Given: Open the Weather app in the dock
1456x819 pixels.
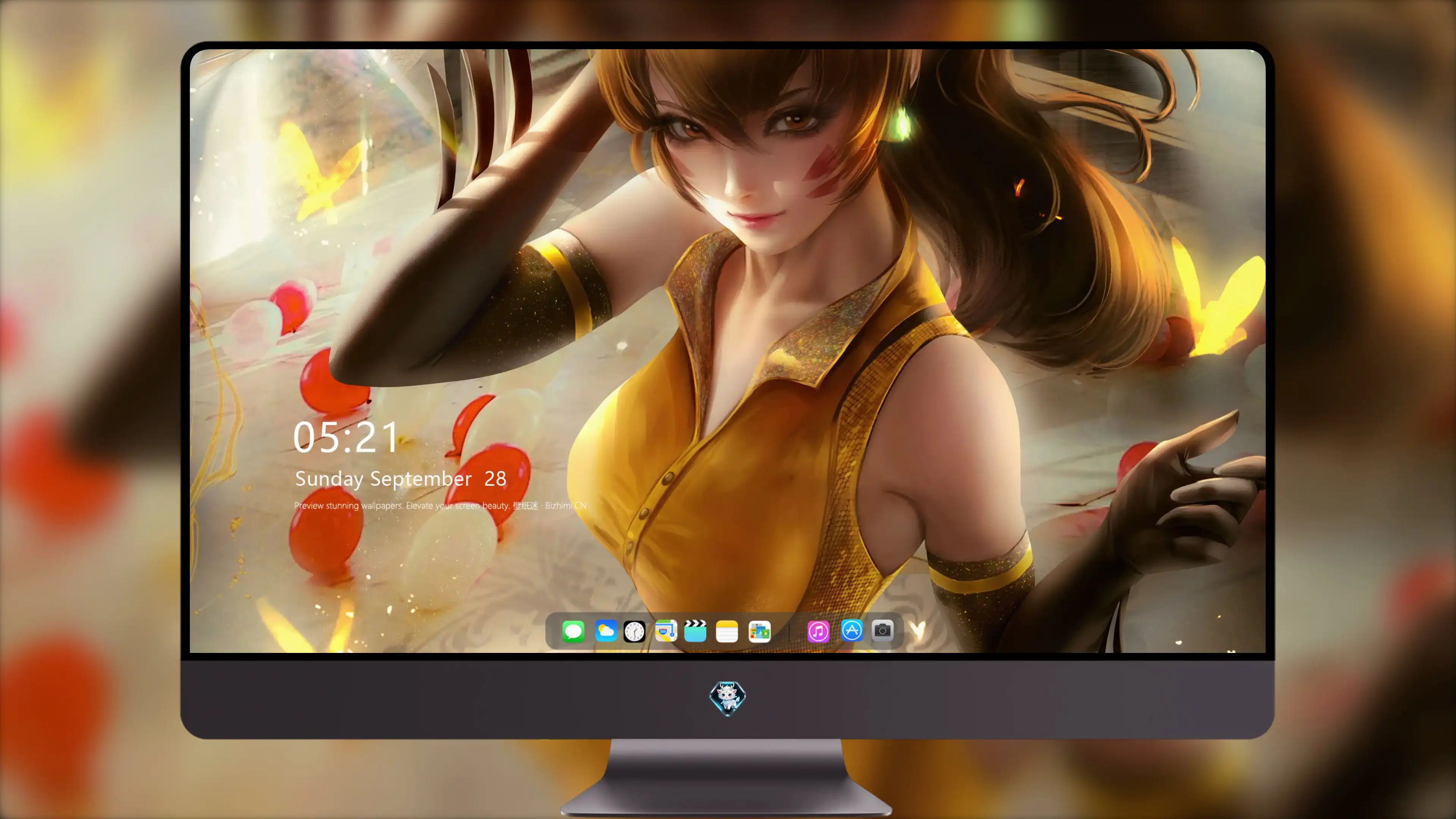Looking at the screenshot, I should click(x=606, y=631).
